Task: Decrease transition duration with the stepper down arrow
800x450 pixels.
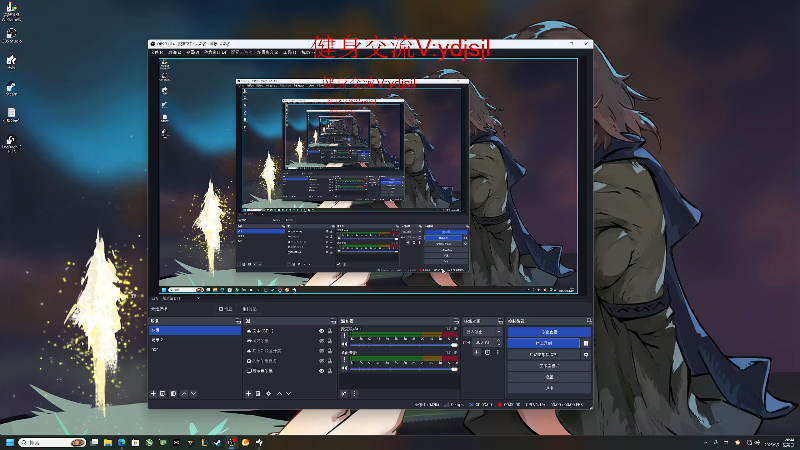Action: 498,344
